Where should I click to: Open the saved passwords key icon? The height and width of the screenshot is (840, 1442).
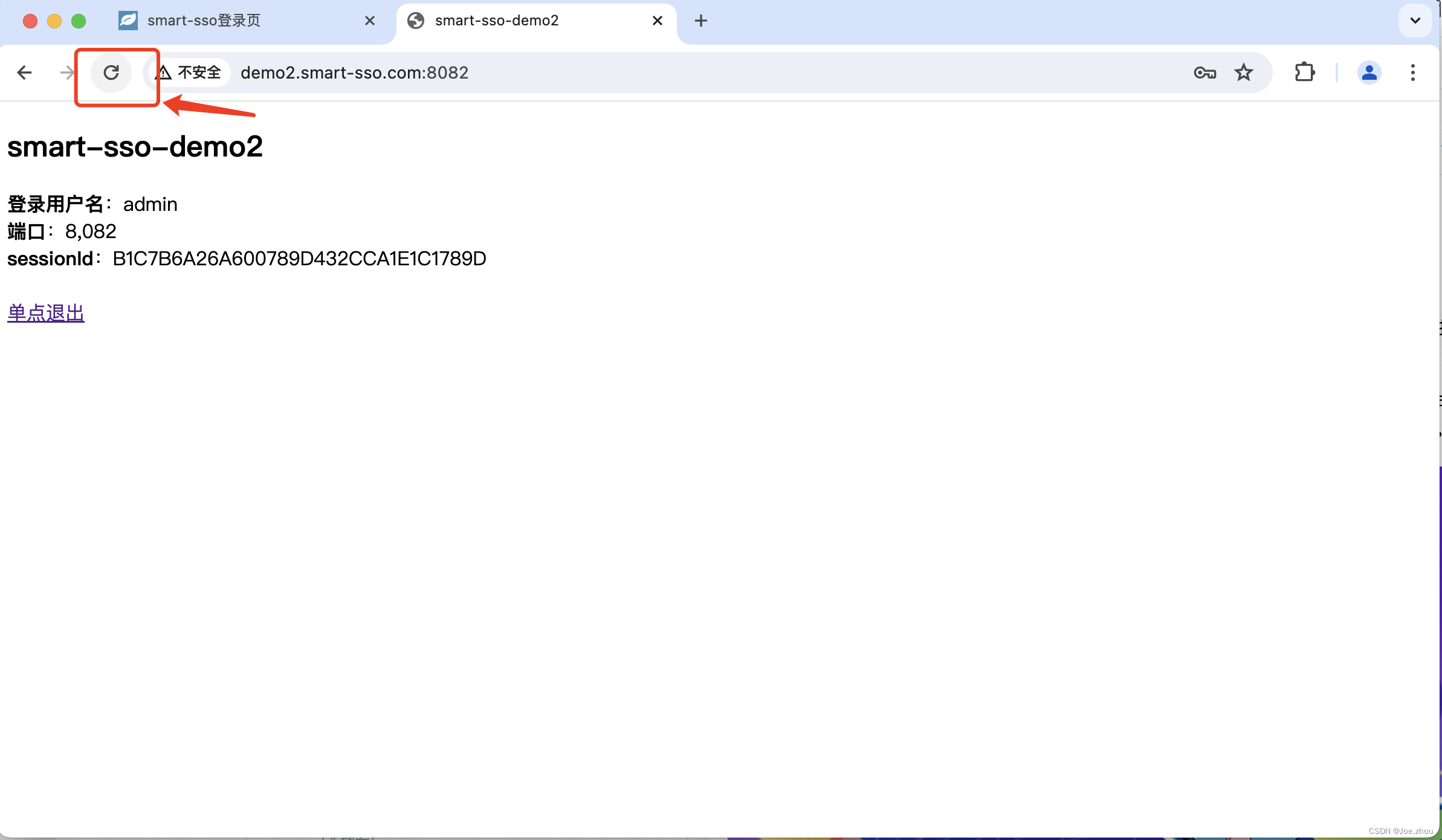1204,73
